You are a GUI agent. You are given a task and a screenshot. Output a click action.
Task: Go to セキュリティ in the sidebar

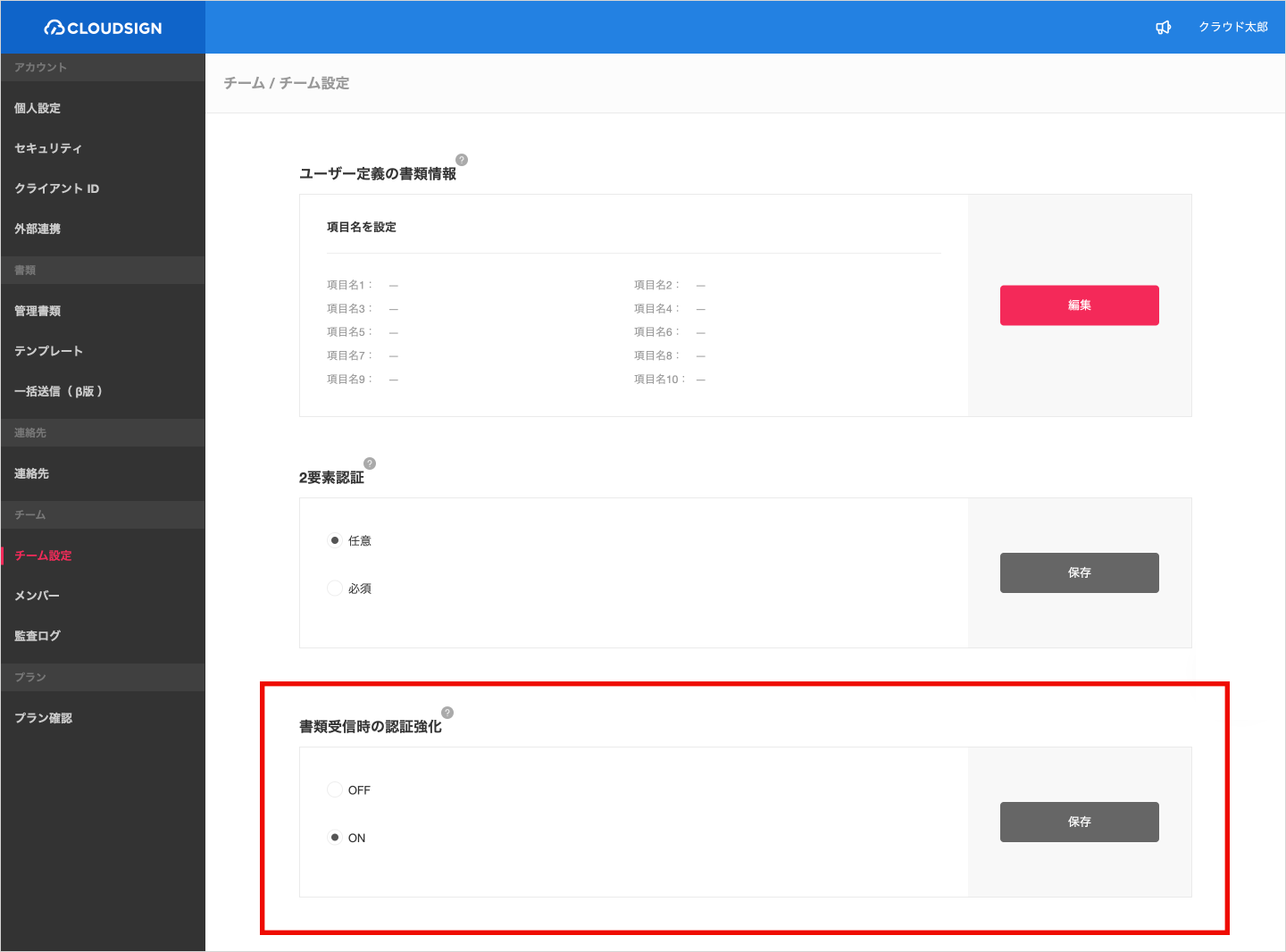click(48, 148)
